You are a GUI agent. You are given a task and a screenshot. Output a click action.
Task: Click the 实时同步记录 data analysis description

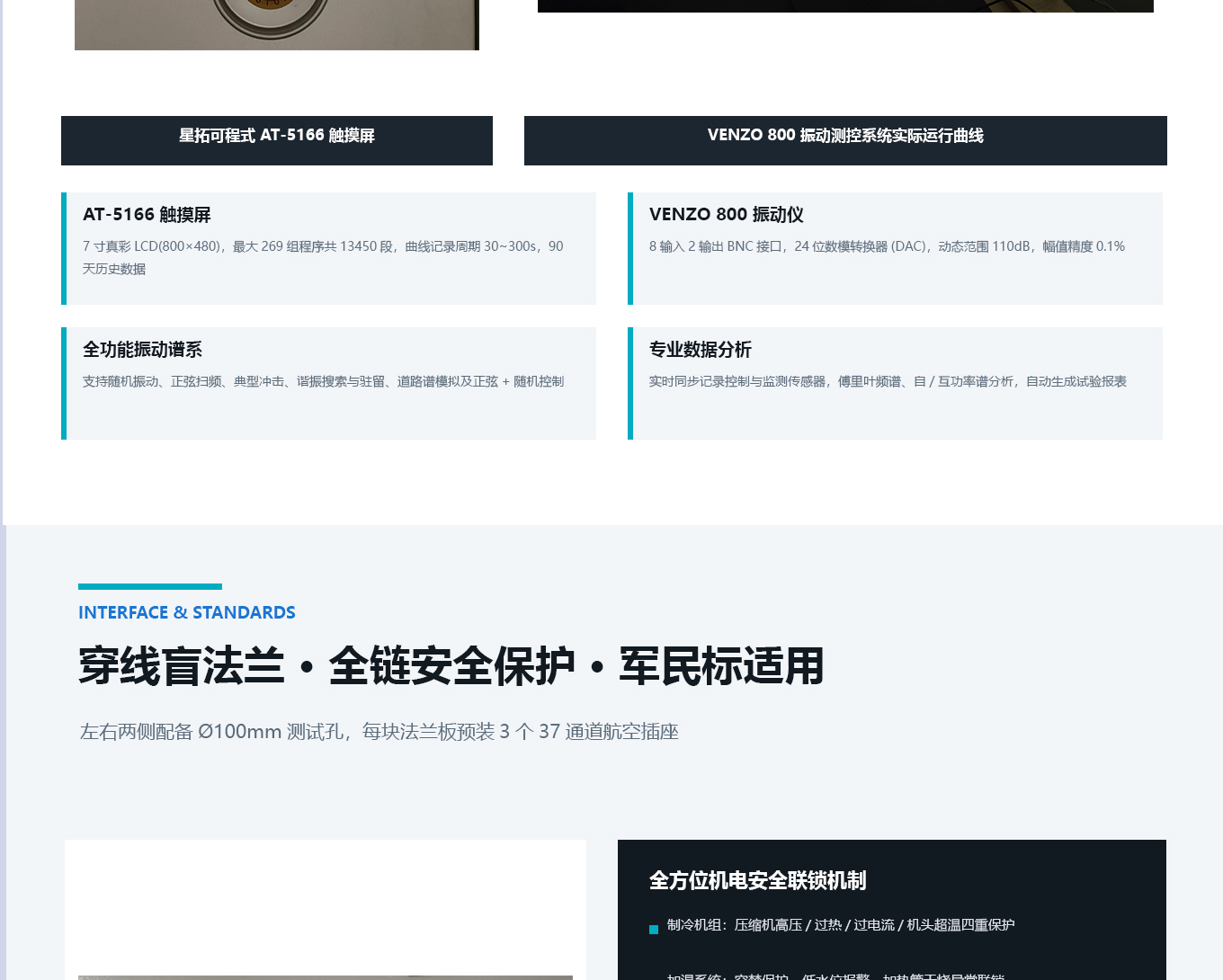[x=888, y=381]
